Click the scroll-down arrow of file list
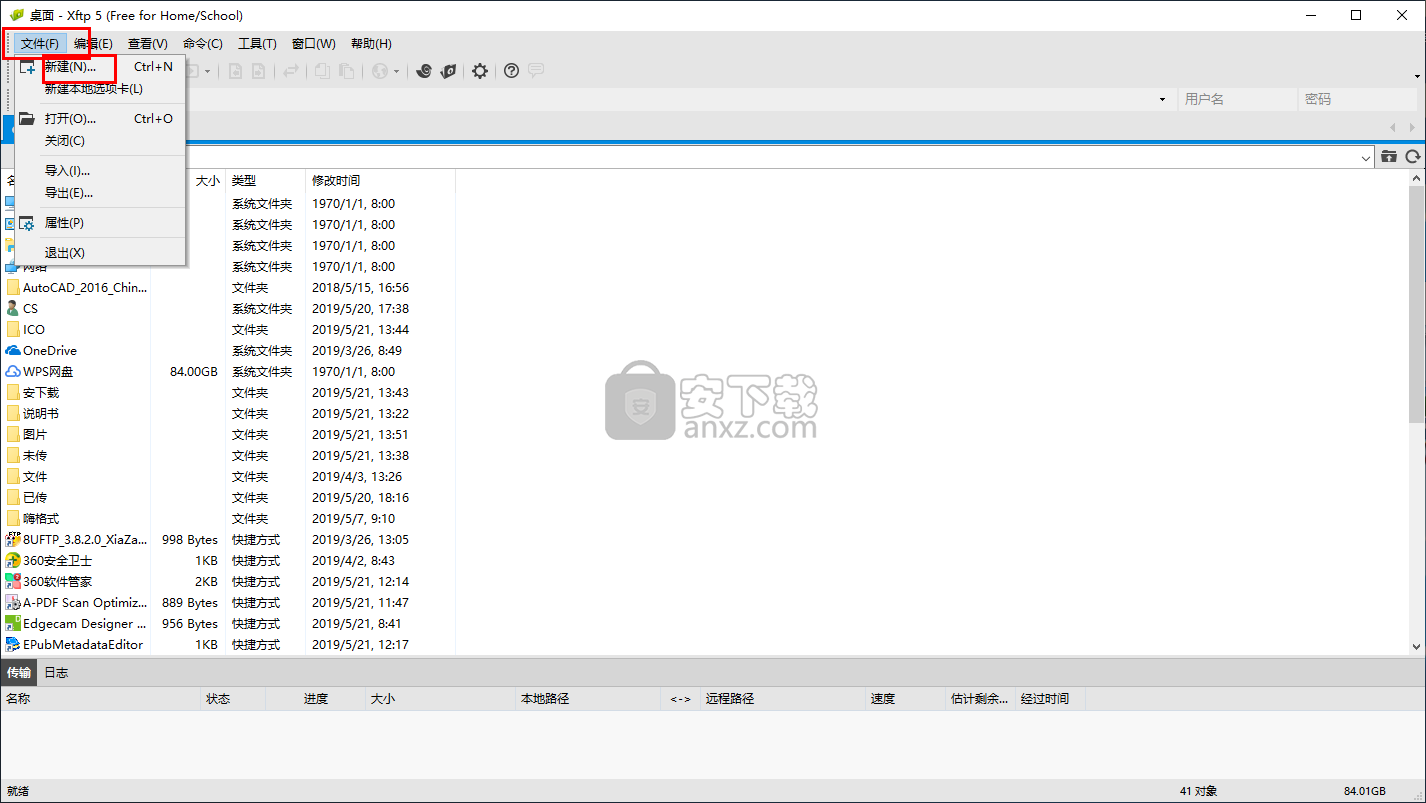The width and height of the screenshot is (1426, 803). 1417,647
